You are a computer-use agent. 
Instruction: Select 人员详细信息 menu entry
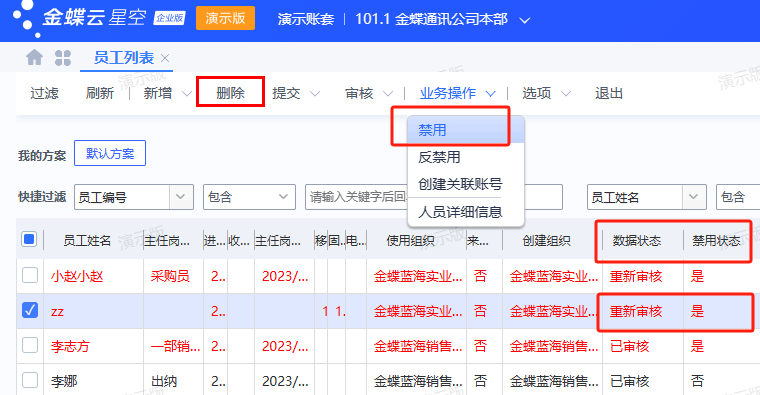click(x=466, y=212)
